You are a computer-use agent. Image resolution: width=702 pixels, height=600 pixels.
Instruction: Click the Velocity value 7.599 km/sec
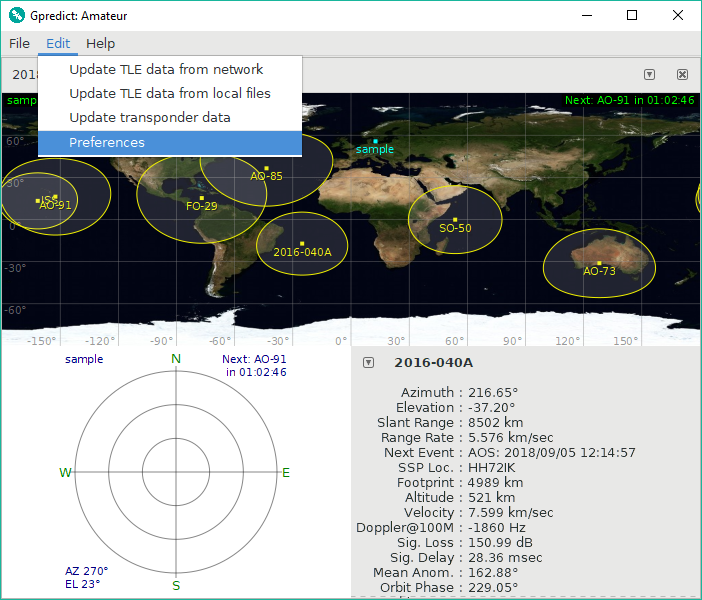coord(510,513)
